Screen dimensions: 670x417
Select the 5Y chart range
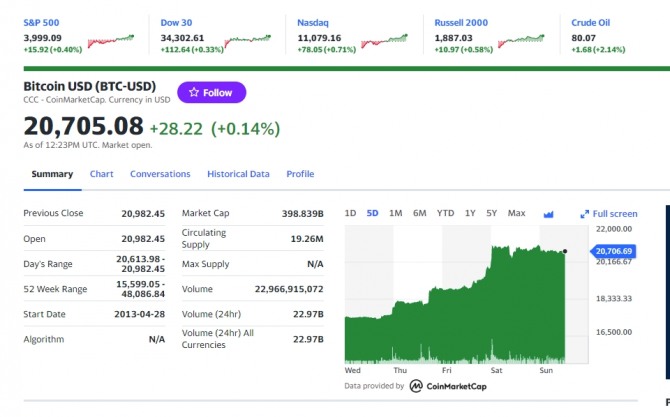(x=491, y=213)
